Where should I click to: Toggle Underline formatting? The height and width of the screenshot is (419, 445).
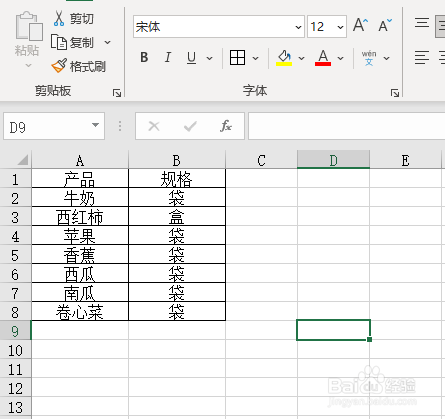pos(191,57)
